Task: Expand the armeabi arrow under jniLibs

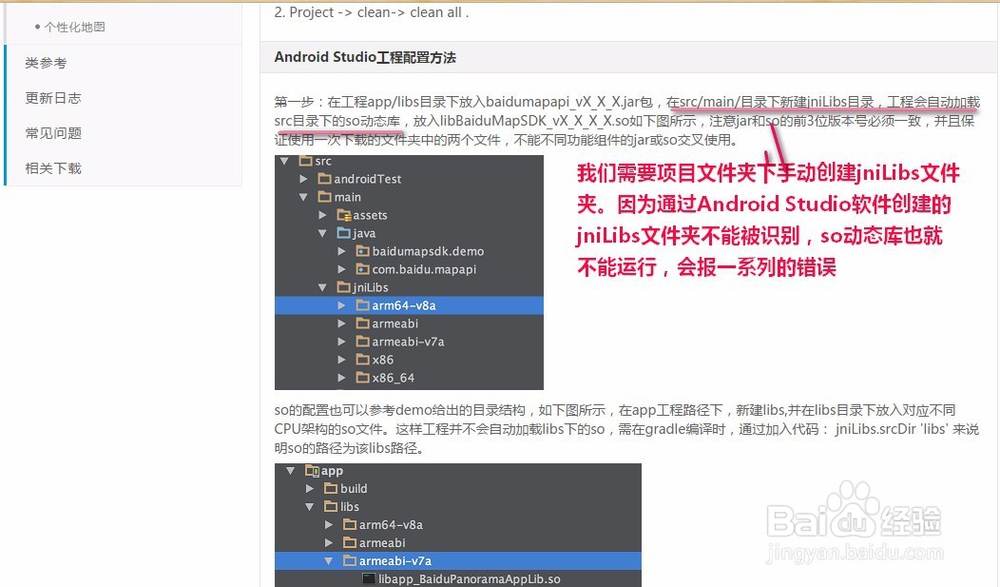Action: pos(342,323)
